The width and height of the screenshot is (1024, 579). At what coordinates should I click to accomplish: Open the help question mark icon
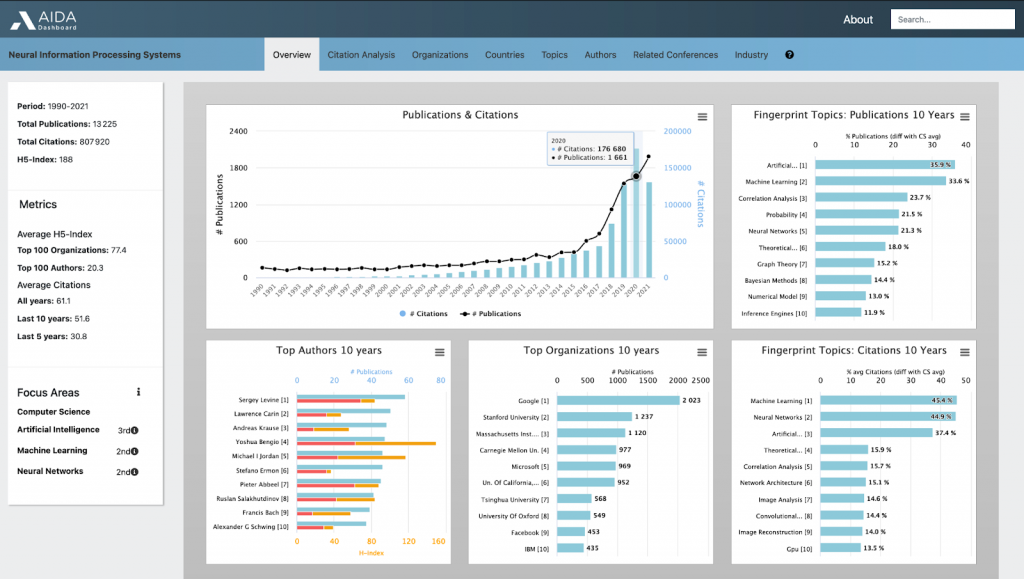point(789,55)
